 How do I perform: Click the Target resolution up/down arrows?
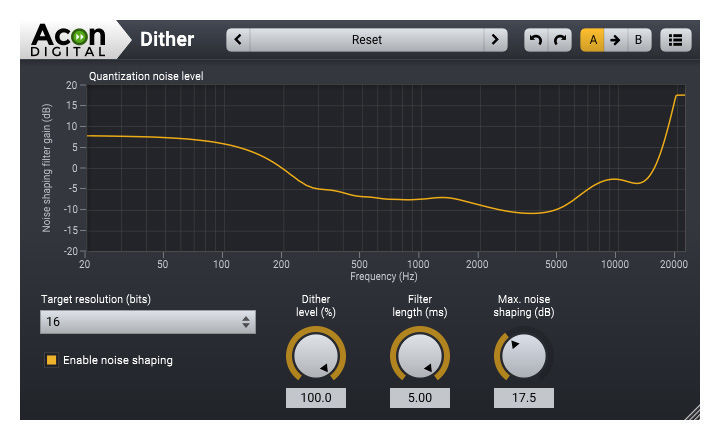pos(246,322)
